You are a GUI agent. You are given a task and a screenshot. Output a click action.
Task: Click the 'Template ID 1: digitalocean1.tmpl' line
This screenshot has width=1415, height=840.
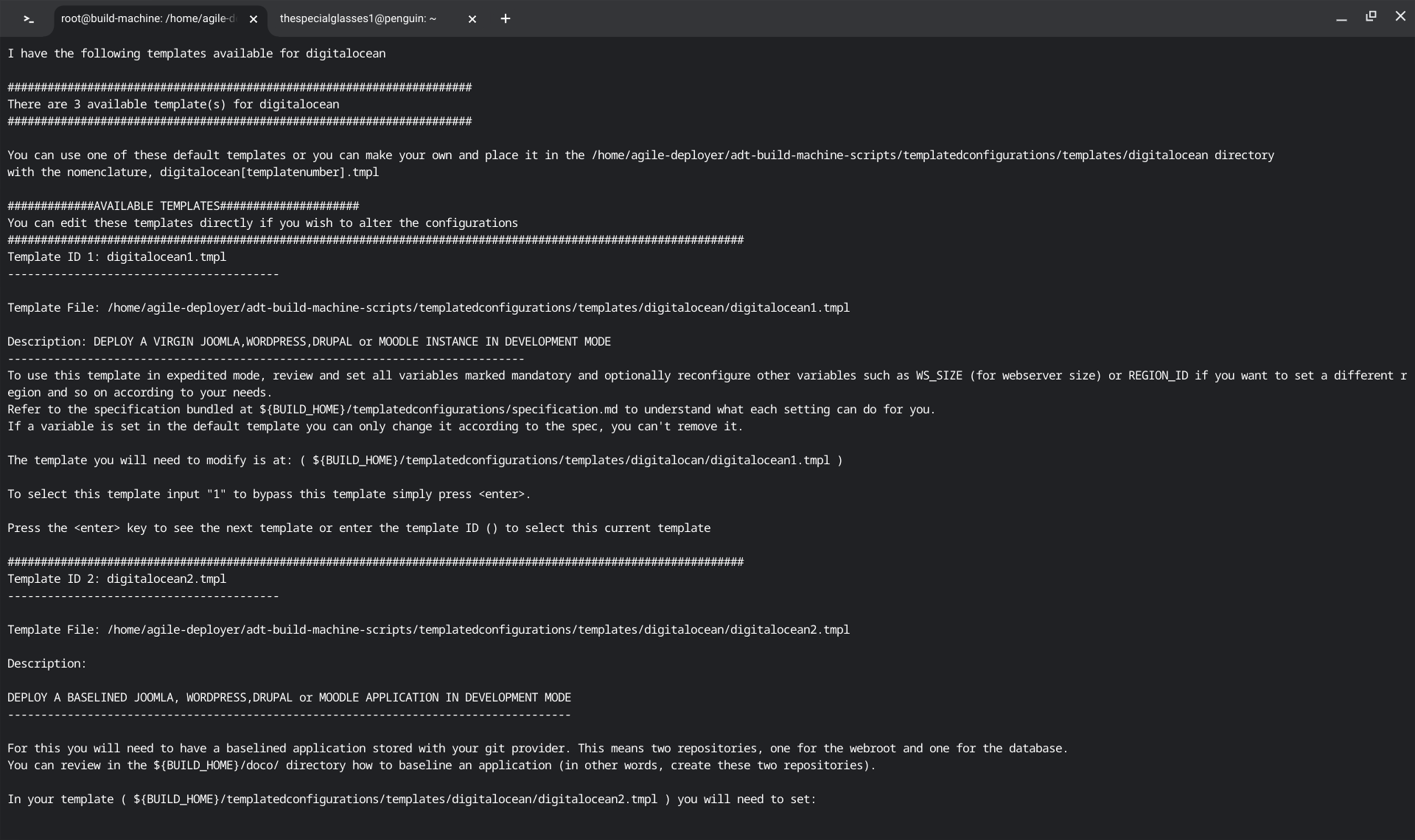[117, 257]
